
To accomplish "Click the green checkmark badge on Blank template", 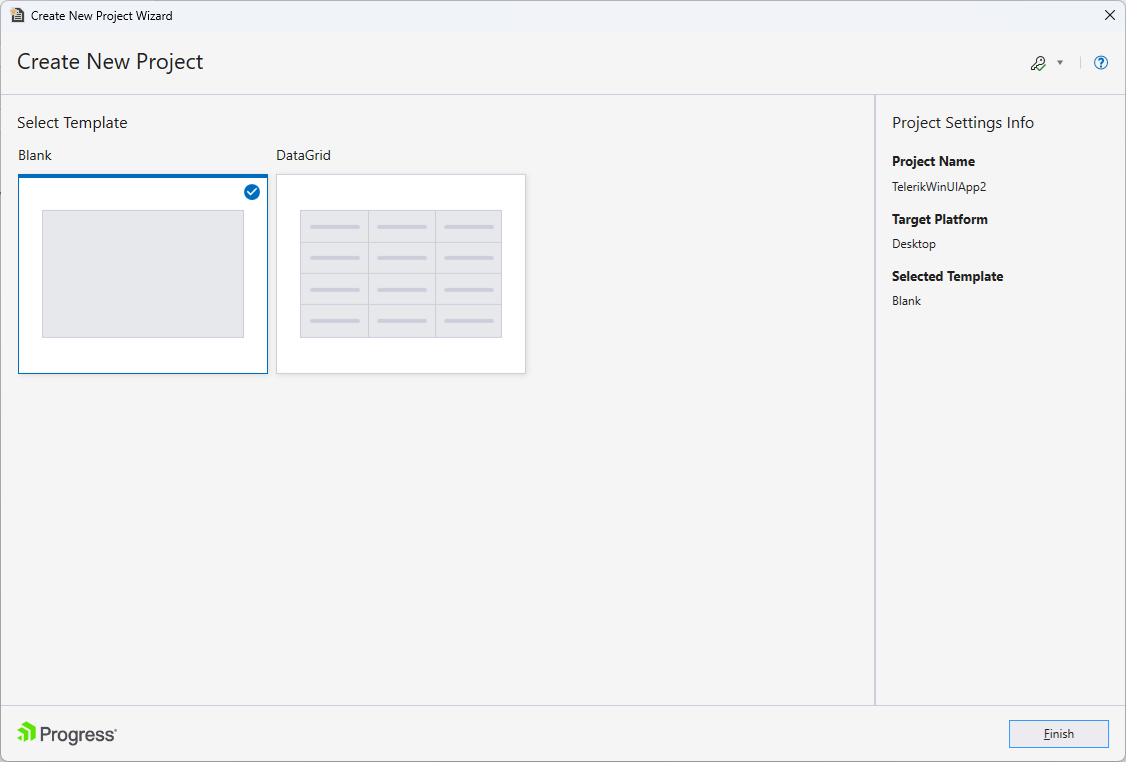I will click(x=251, y=192).
